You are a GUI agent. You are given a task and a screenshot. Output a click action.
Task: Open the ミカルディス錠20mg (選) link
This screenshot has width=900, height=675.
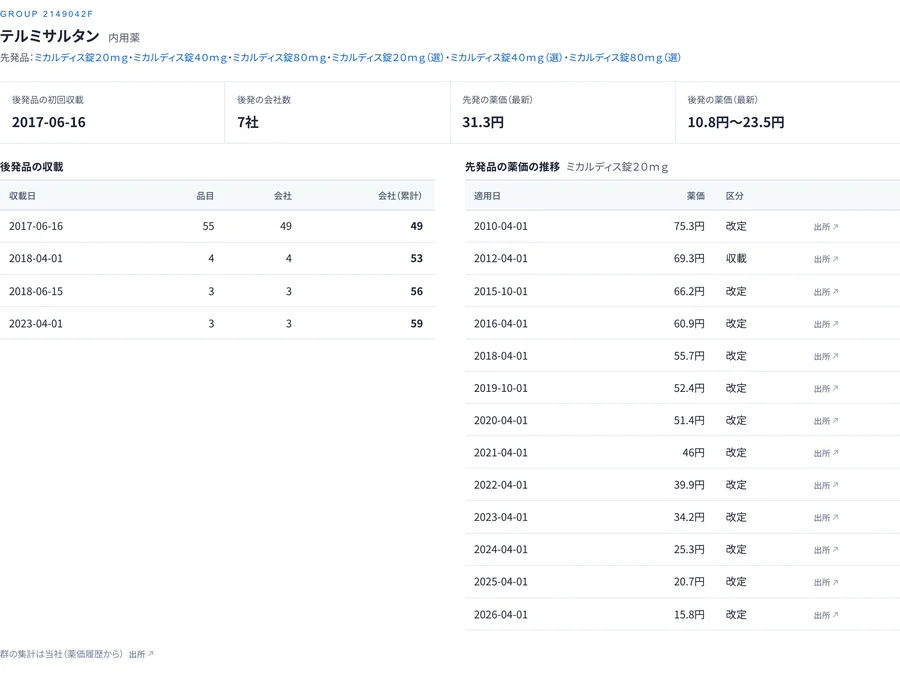point(387,57)
